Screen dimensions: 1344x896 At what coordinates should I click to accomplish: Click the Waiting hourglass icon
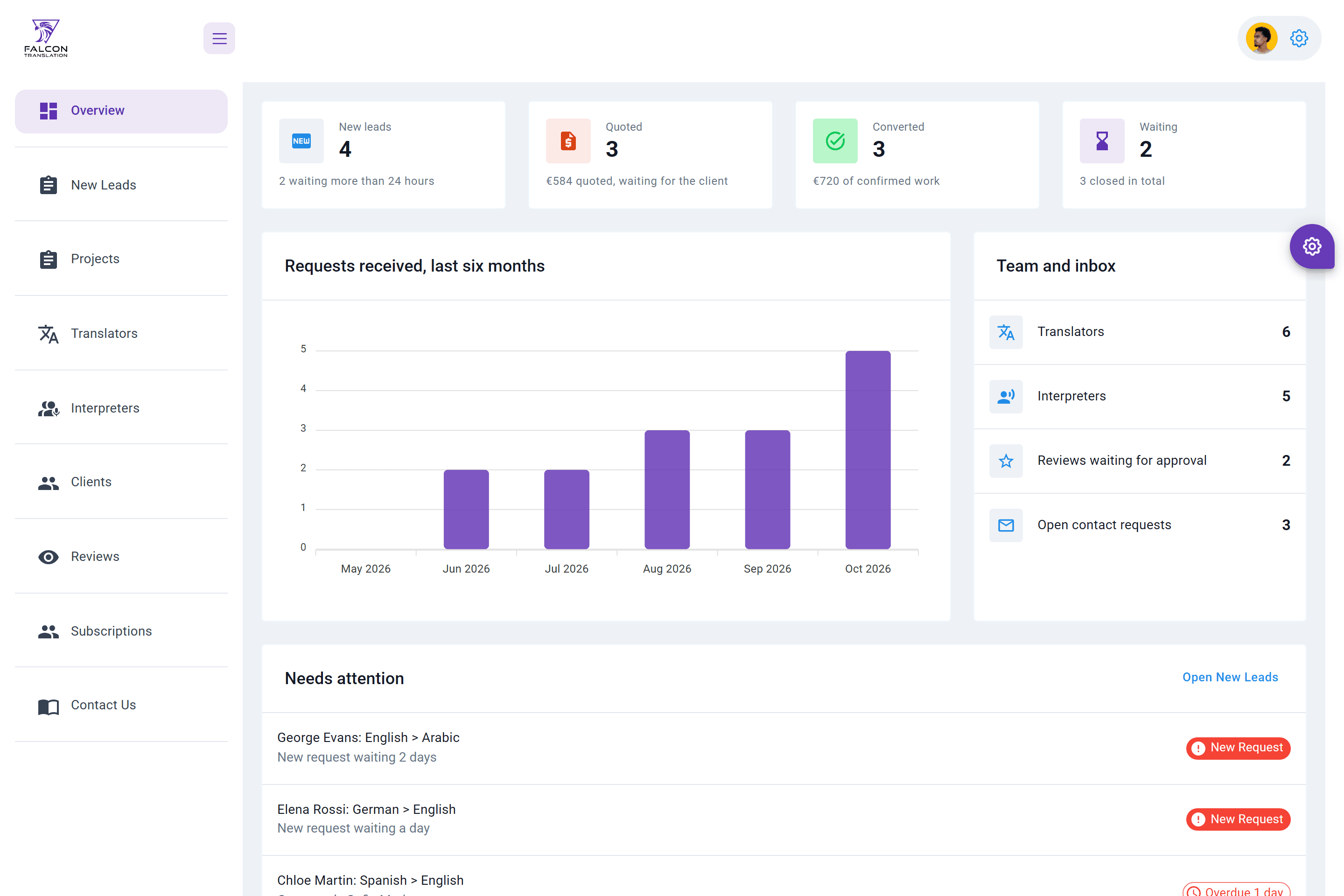pos(1102,140)
